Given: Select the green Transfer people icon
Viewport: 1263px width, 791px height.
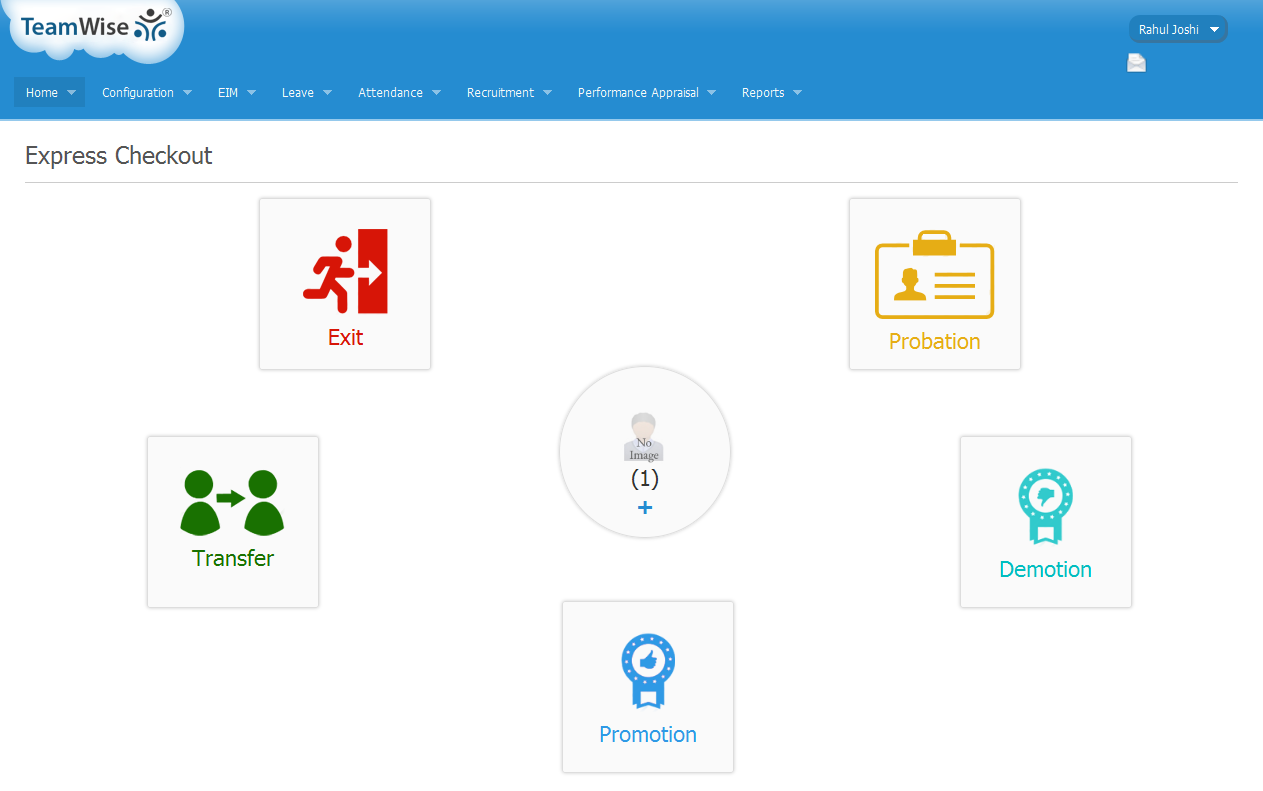Looking at the screenshot, I should point(232,502).
